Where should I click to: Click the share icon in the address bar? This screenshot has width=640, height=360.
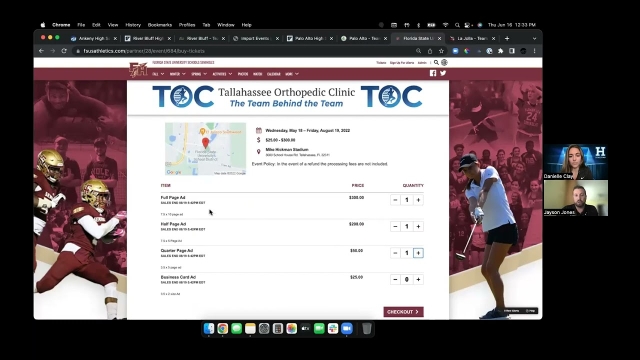tap(430, 51)
